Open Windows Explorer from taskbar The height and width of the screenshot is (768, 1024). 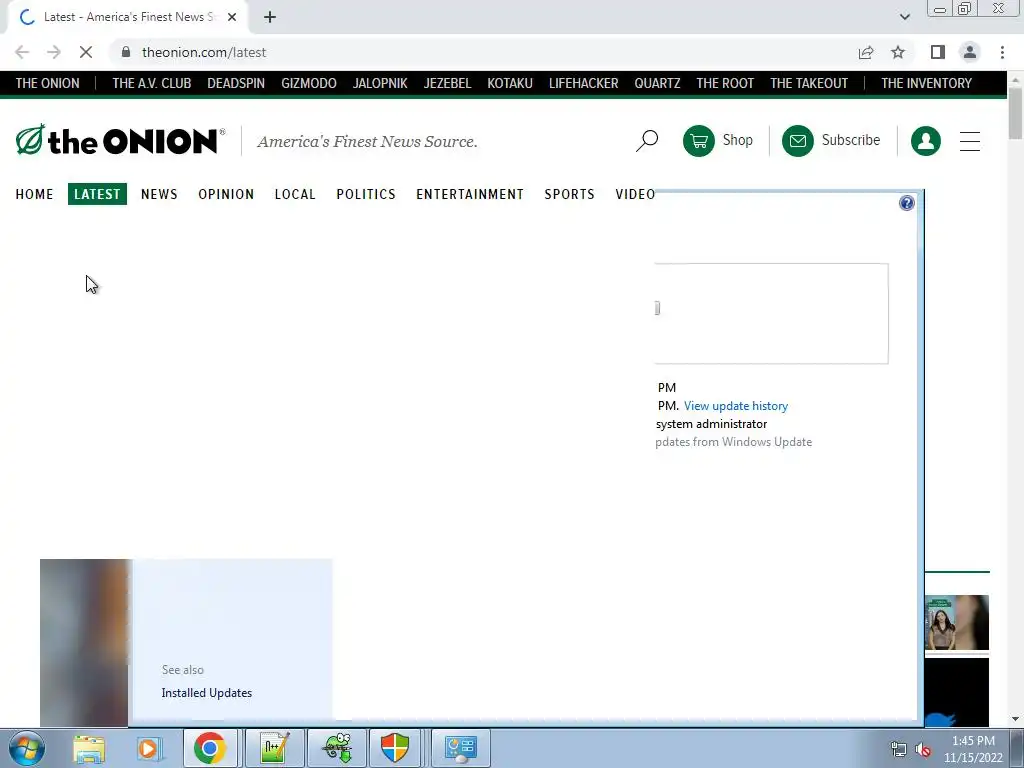click(89, 748)
